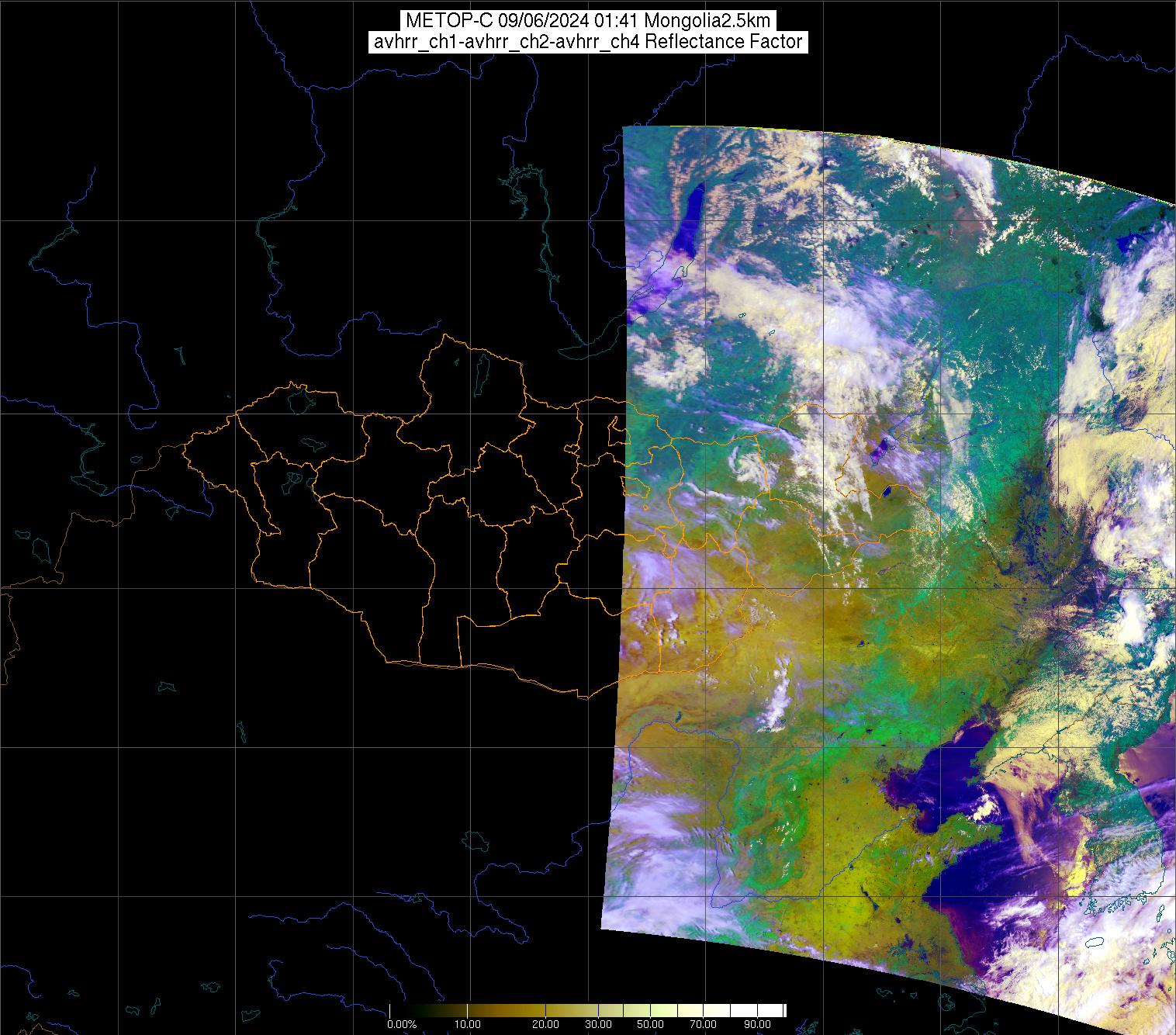Viewport: 1176px width, 1035px height.
Task: Click the '0.00%' color scale label
Action: pos(402,1025)
